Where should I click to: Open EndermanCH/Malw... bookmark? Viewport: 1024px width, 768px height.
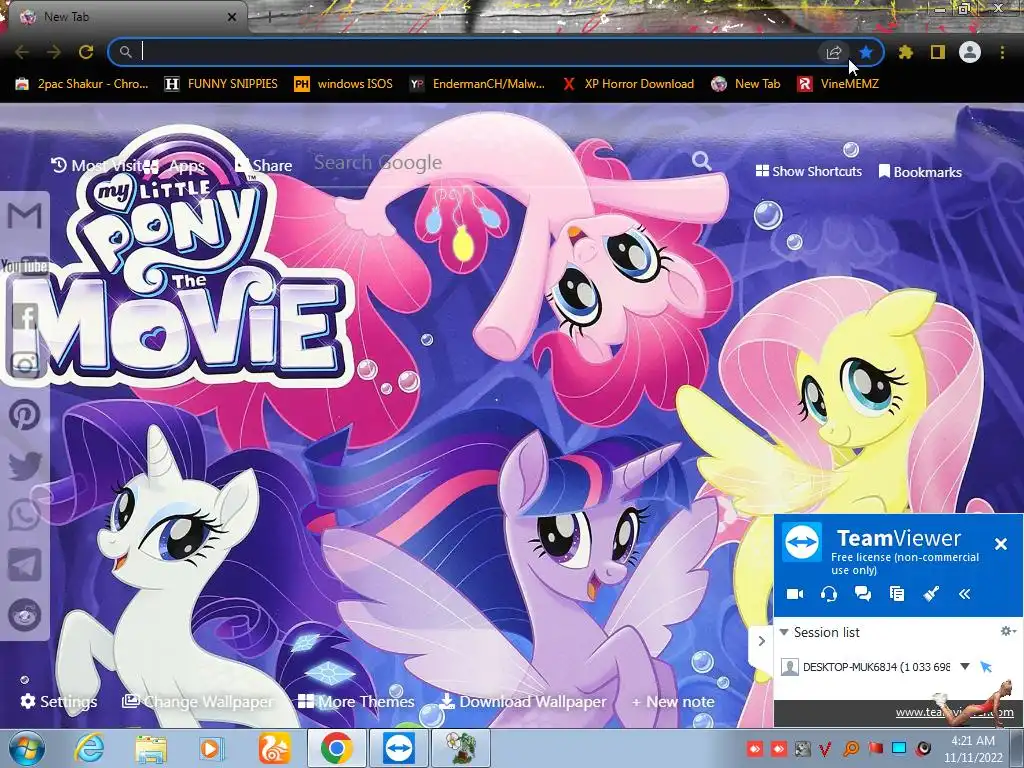pyautogui.click(x=477, y=84)
